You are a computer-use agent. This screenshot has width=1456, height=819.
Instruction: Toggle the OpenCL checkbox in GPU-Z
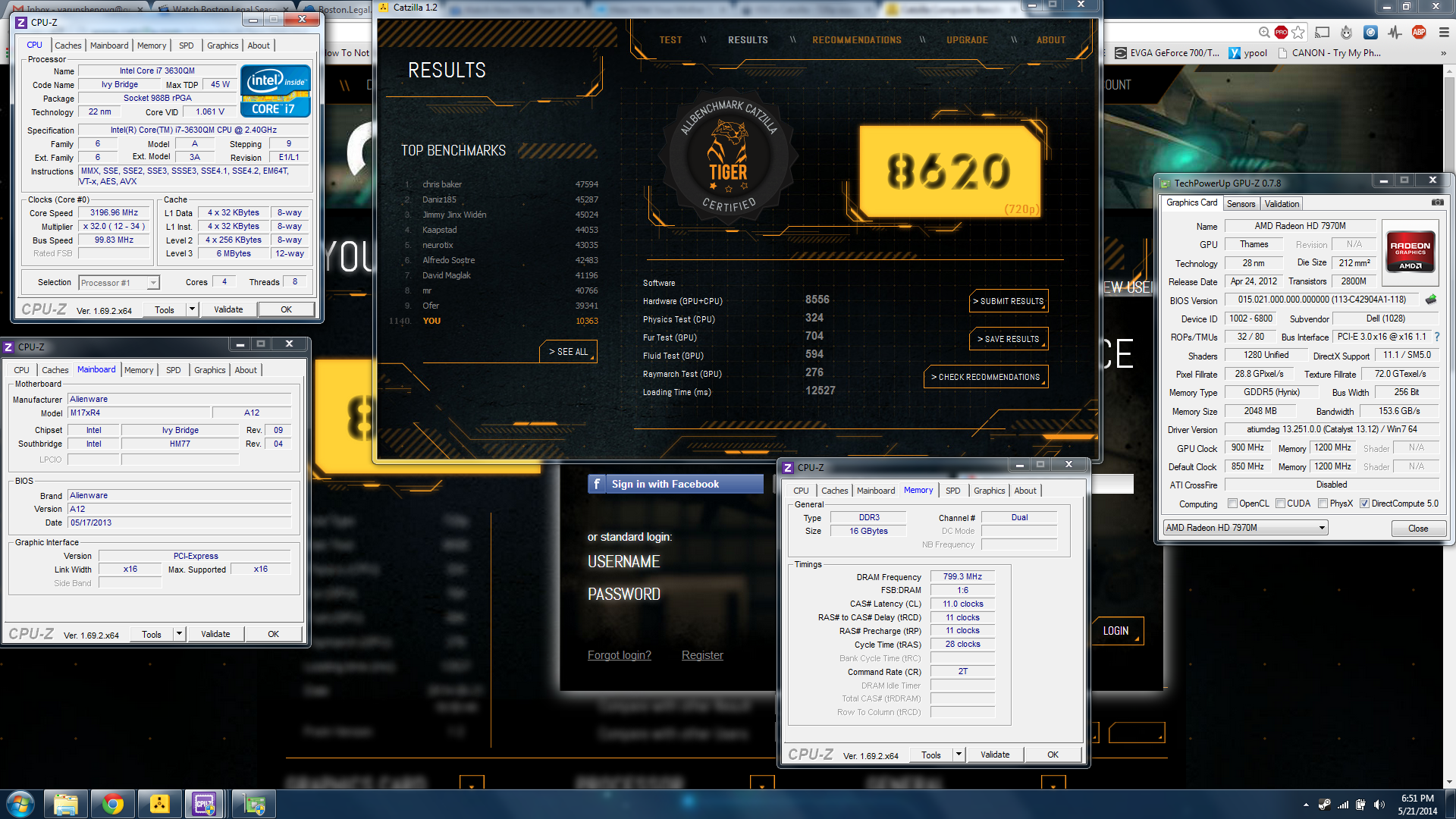1232,504
